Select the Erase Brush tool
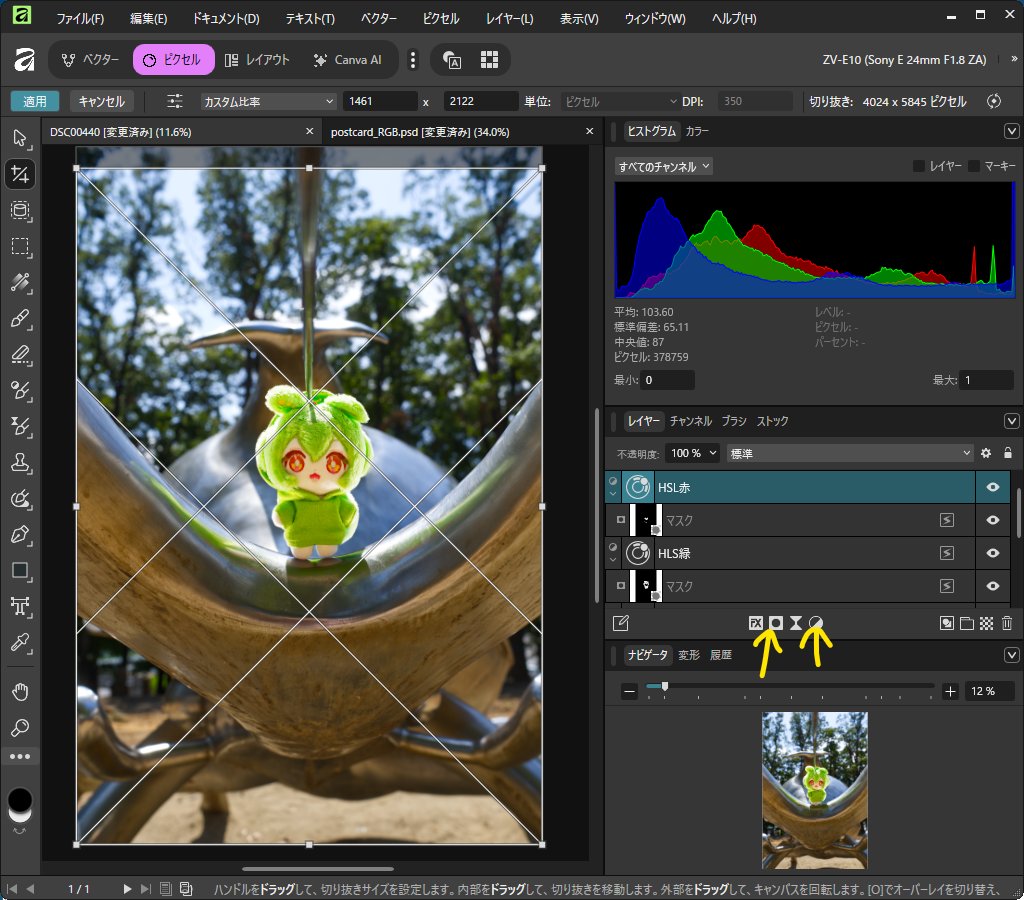This screenshot has width=1024, height=900. pyautogui.click(x=20, y=355)
